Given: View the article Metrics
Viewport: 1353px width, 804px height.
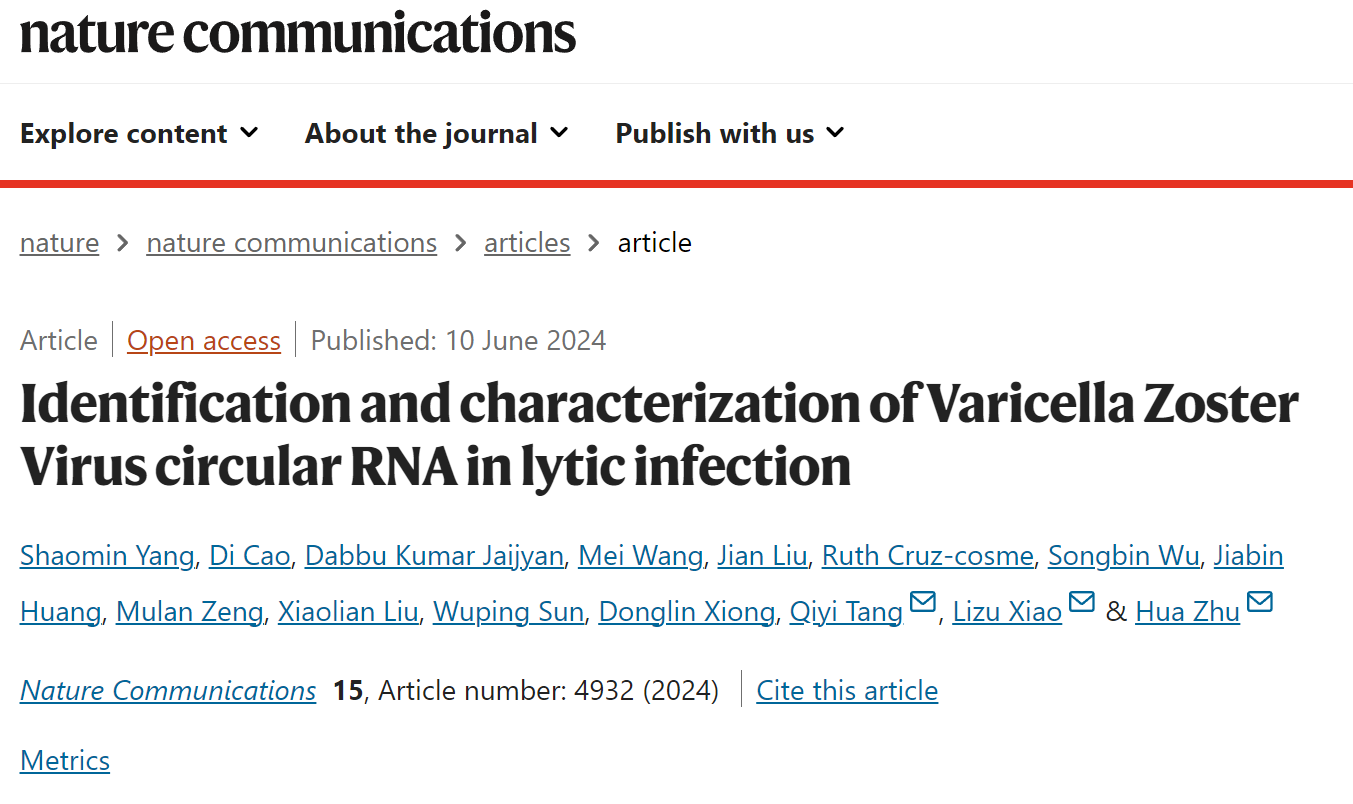Looking at the screenshot, I should click(x=65, y=761).
